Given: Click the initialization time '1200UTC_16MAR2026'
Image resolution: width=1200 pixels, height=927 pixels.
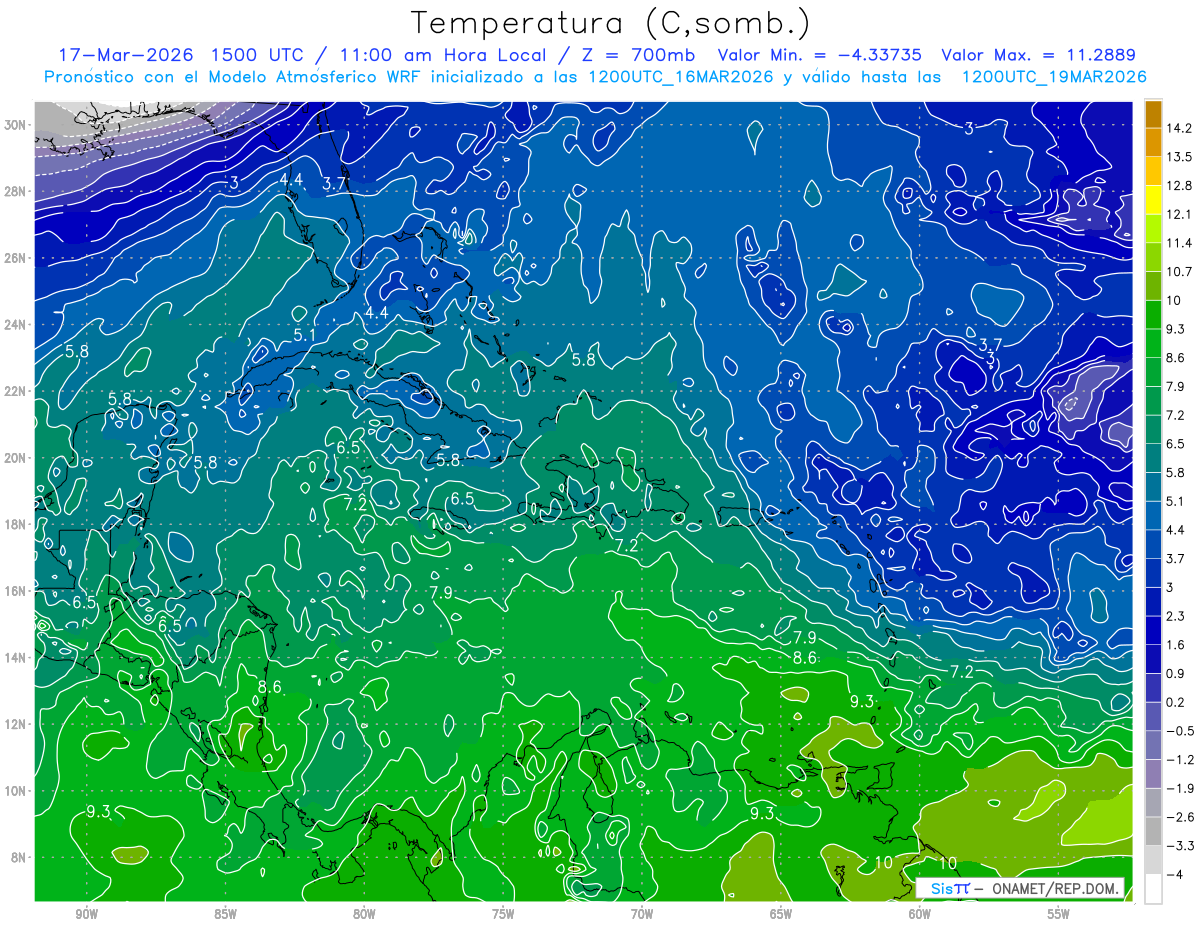Looking at the screenshot, I should (x=680, y=77).
